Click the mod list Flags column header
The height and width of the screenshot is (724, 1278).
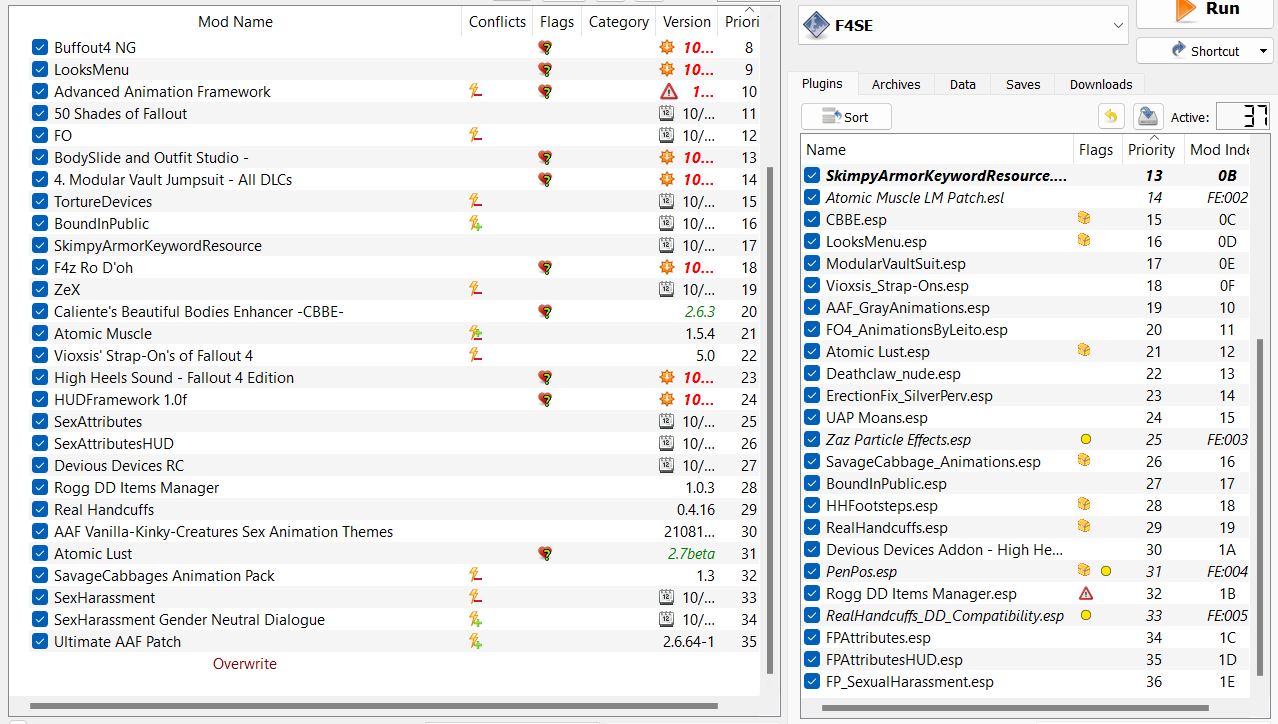pyautogui.click(x=557, y=21)
